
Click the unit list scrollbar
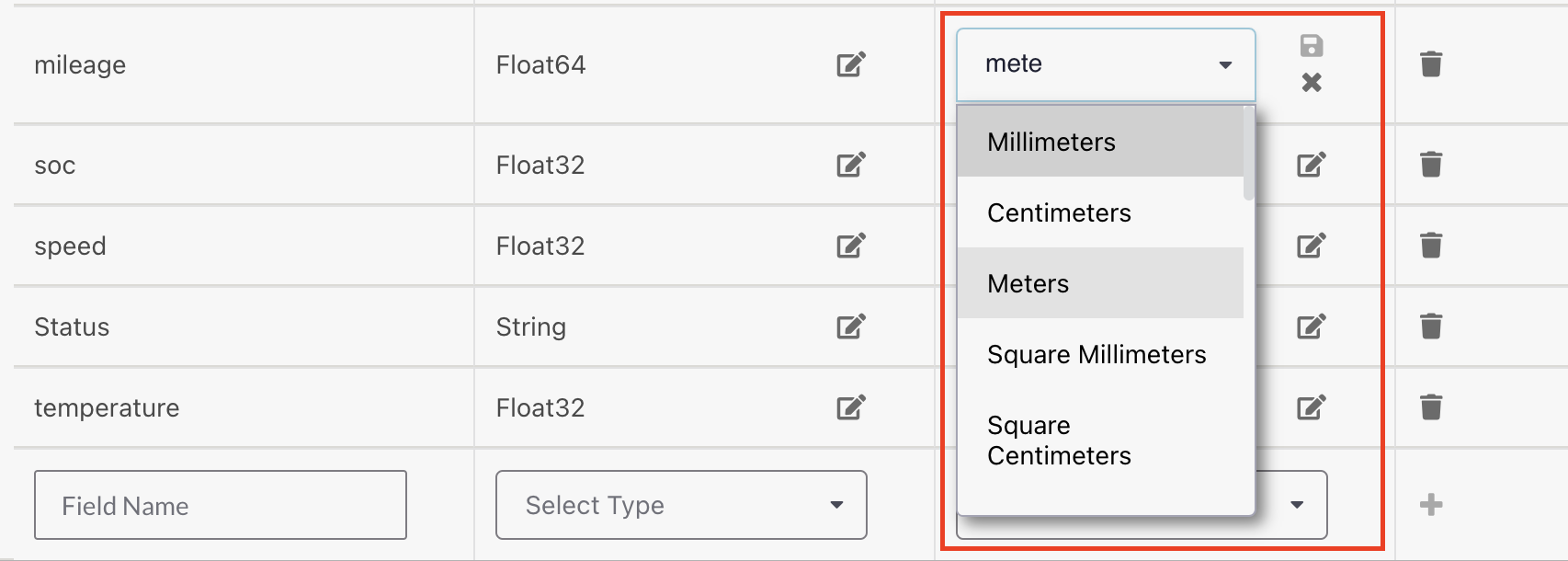point(1248,153)
